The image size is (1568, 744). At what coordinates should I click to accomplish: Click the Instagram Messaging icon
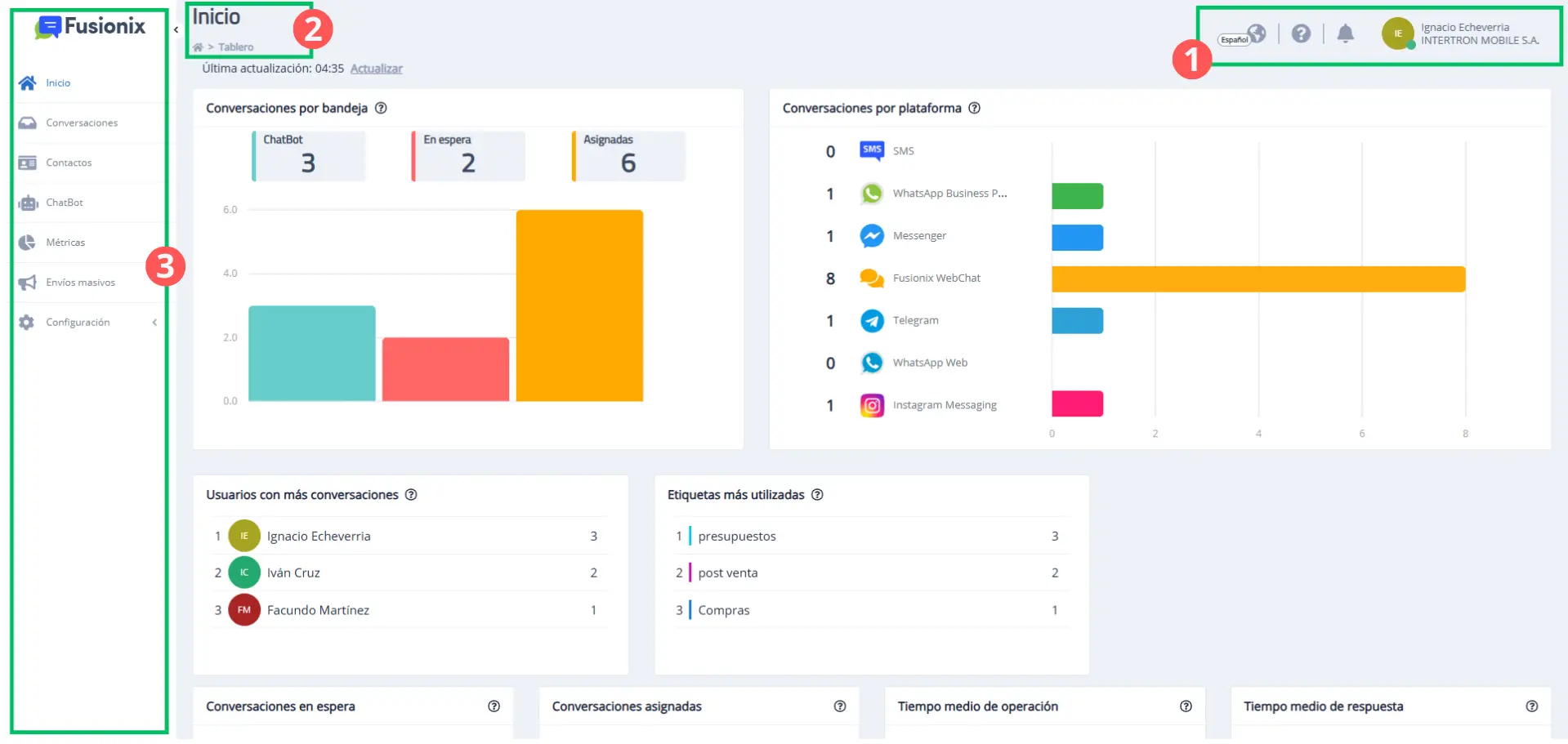872,405
